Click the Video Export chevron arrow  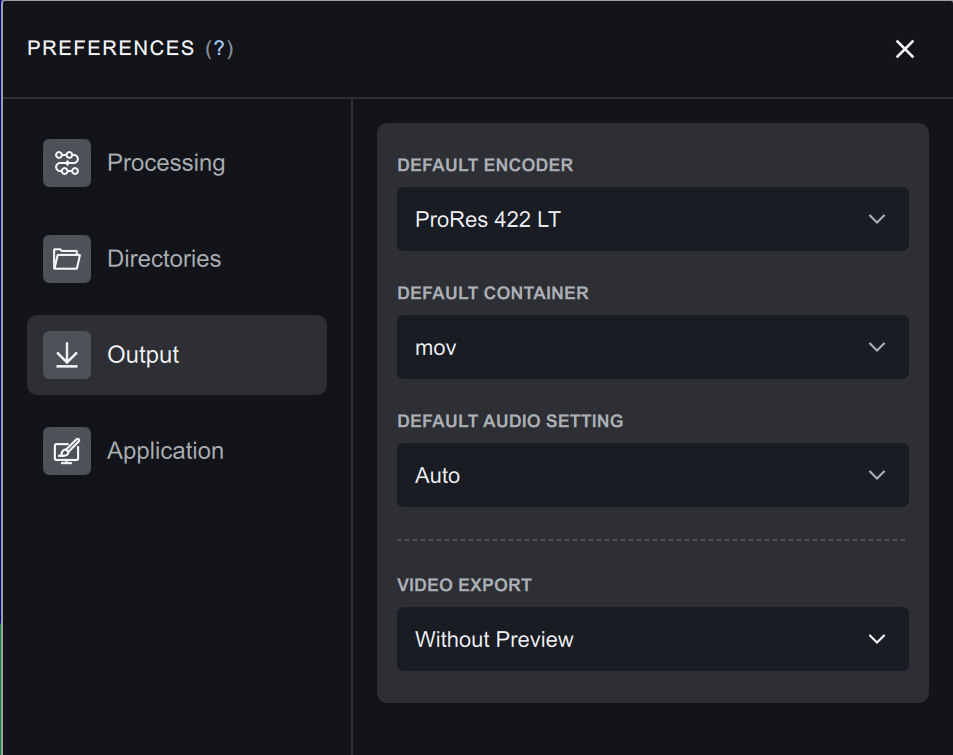[877, 639]
